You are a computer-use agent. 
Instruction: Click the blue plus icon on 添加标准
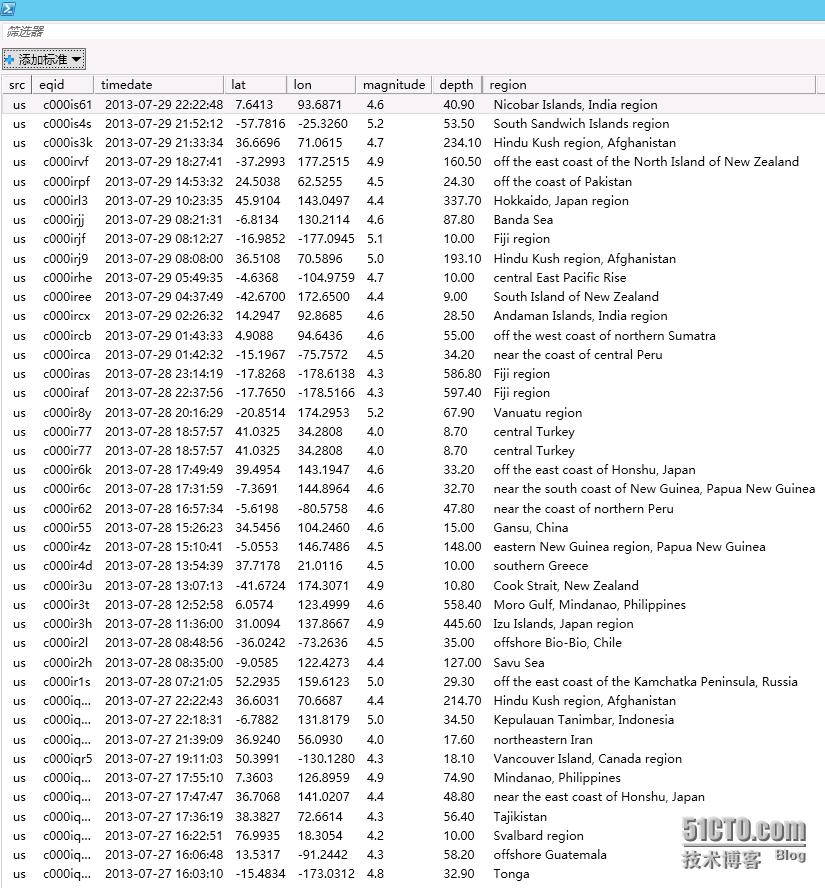tap(9, 59)
